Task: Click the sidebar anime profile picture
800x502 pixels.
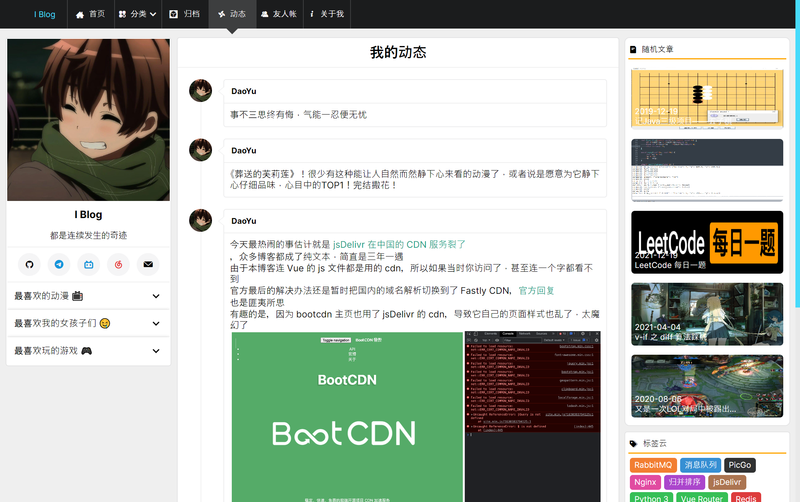Action: 88,120
